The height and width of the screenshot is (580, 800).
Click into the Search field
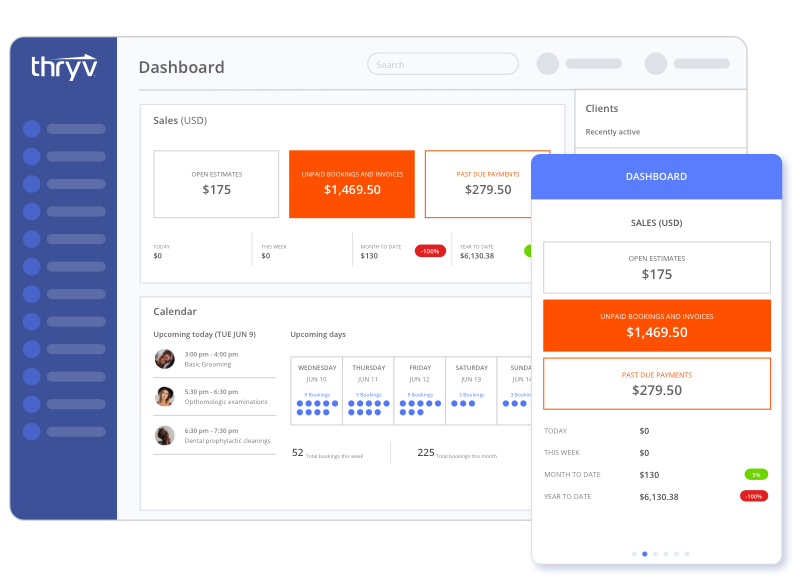(443, 64)
